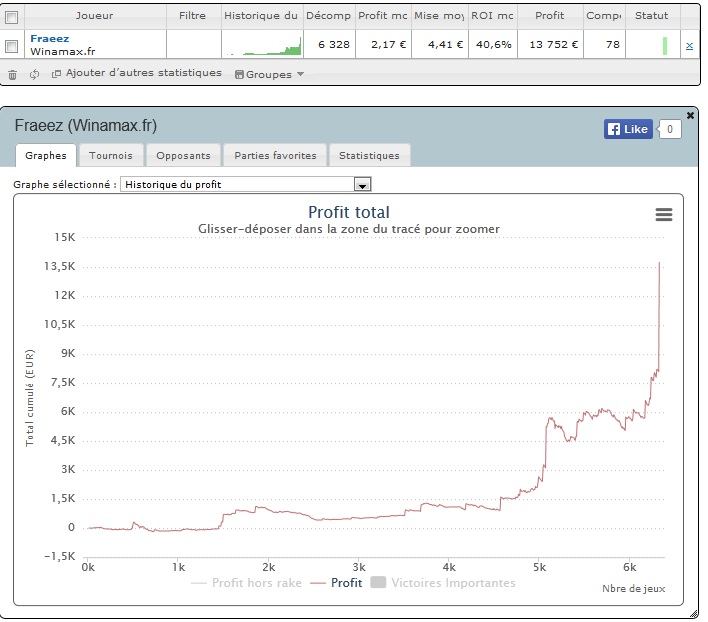Sort by the Joueur column header

tap(95, 16)
